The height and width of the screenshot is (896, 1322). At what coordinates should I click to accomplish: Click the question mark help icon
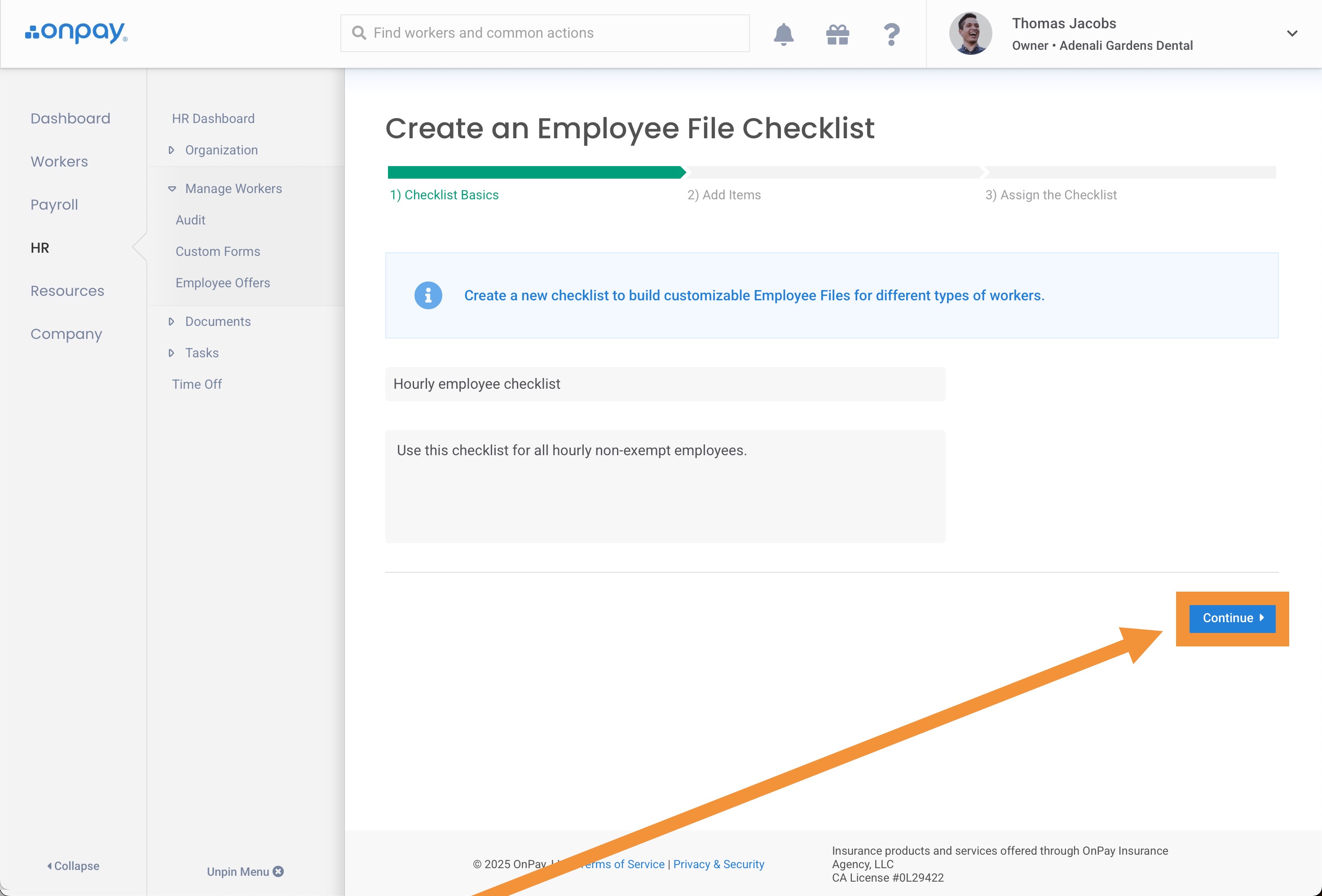click(891, 34)
